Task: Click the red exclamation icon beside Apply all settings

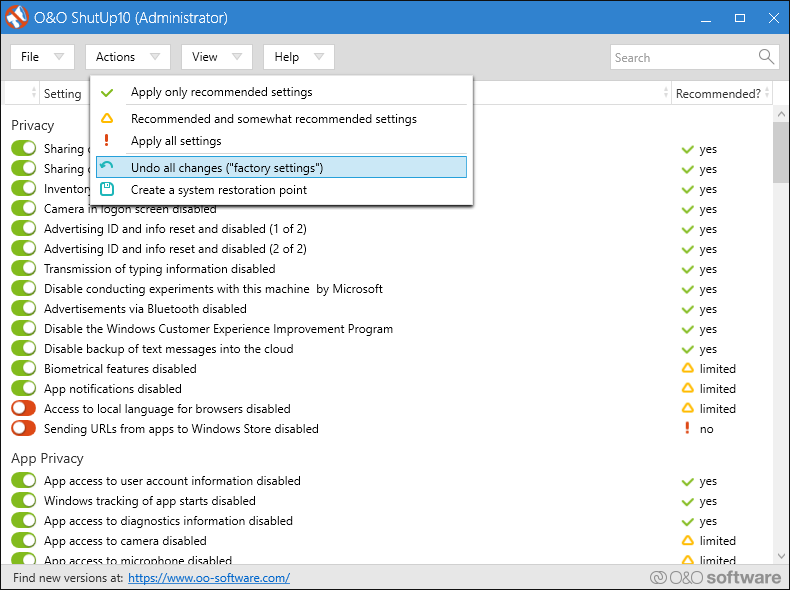Action: 106,140
